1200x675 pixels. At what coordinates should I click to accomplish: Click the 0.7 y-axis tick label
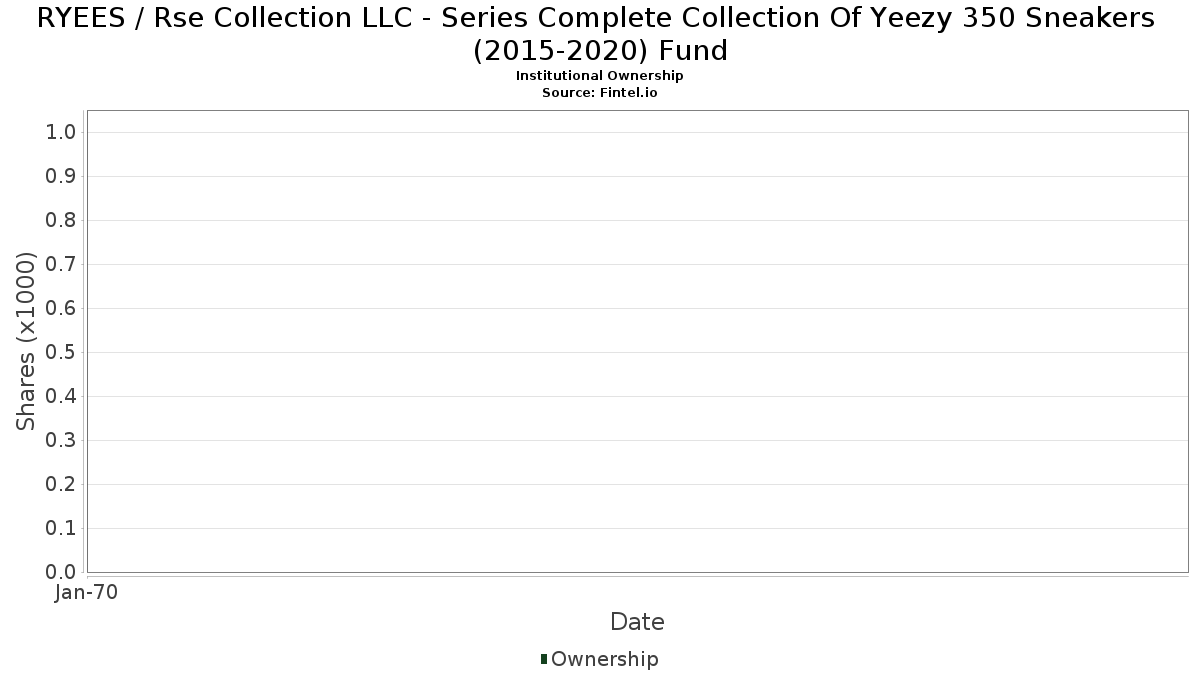[x=62, y=265]
